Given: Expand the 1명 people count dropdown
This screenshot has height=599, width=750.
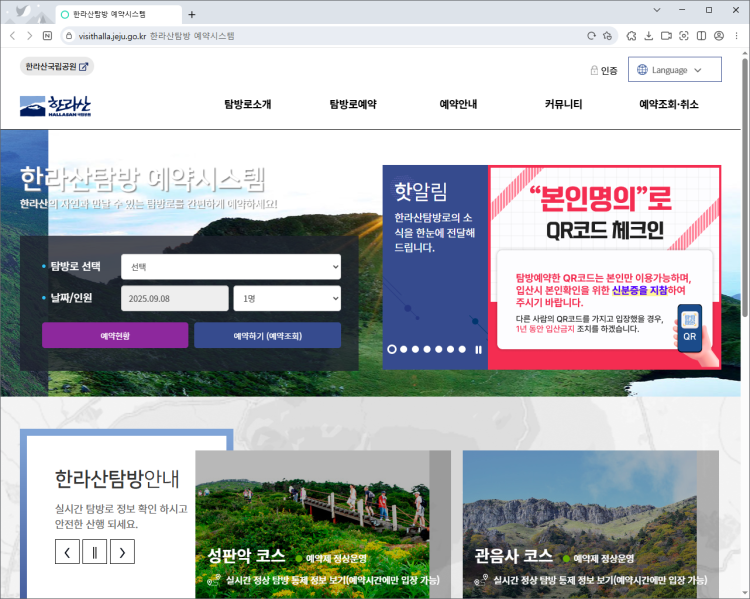Looking at the screenshot, I should point(287,299).
